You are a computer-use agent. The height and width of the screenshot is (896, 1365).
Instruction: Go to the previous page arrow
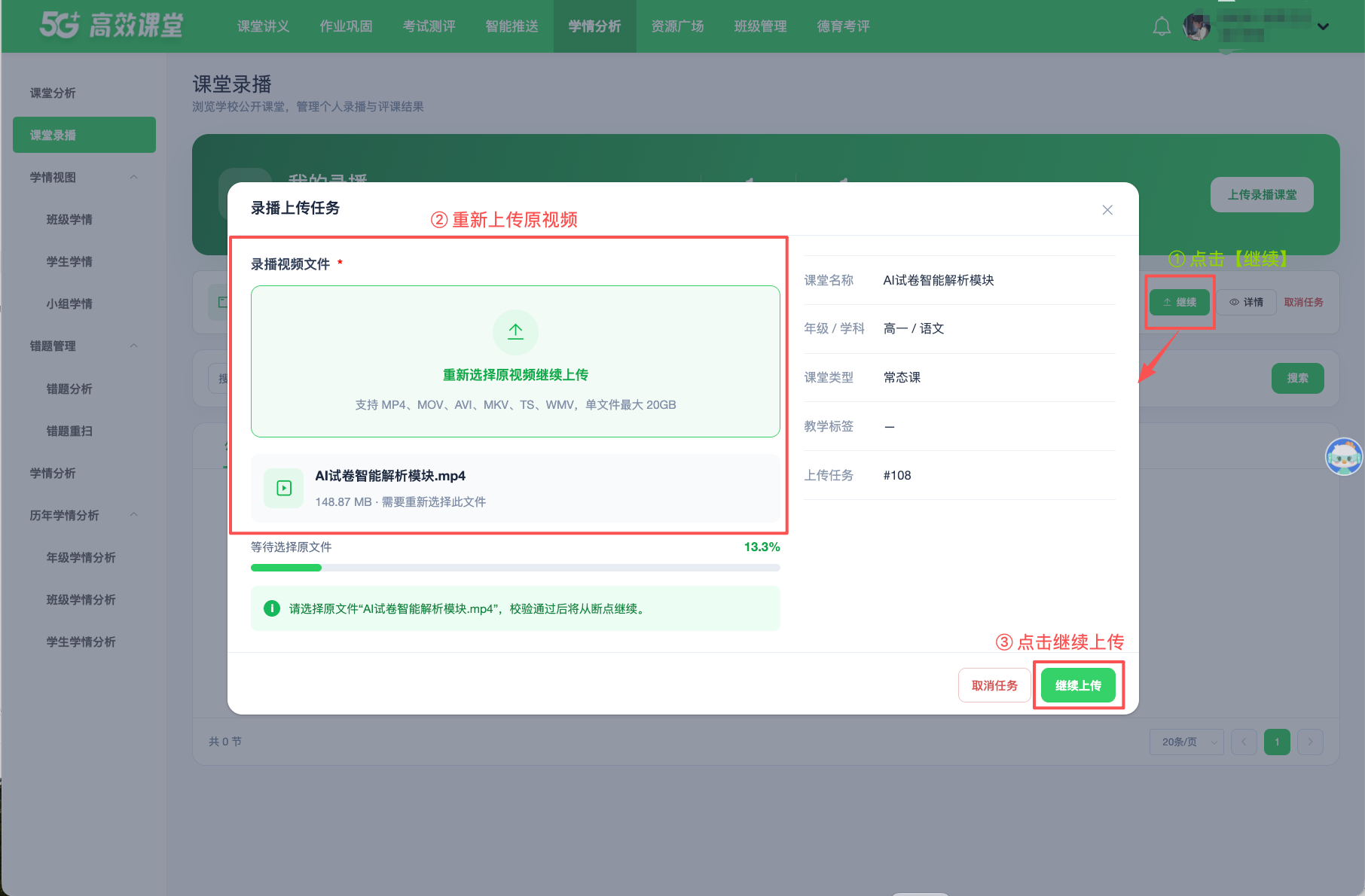point(1244,742)
